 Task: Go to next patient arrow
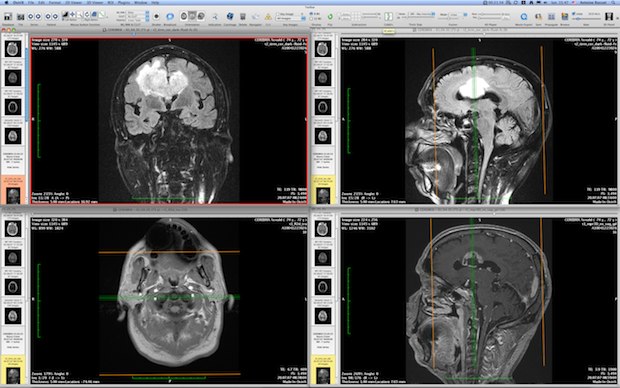coord(55,17)
